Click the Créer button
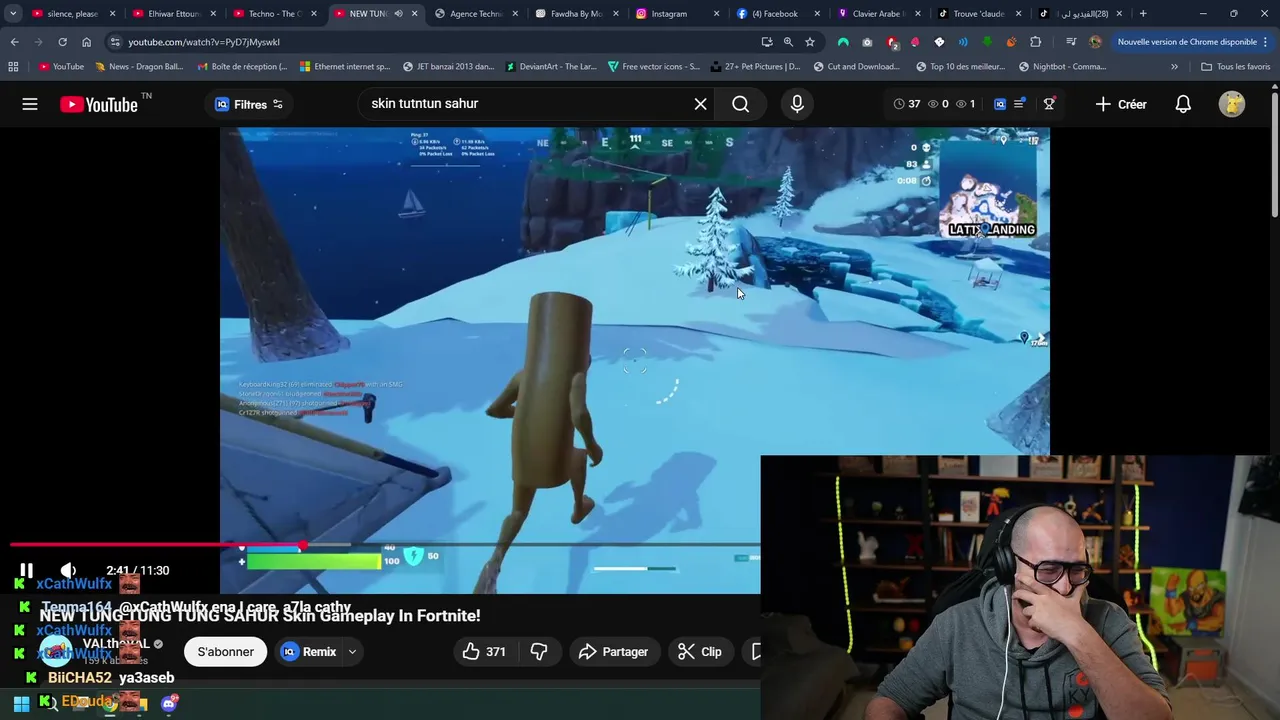1280x720 pixels. (1121, 104)
